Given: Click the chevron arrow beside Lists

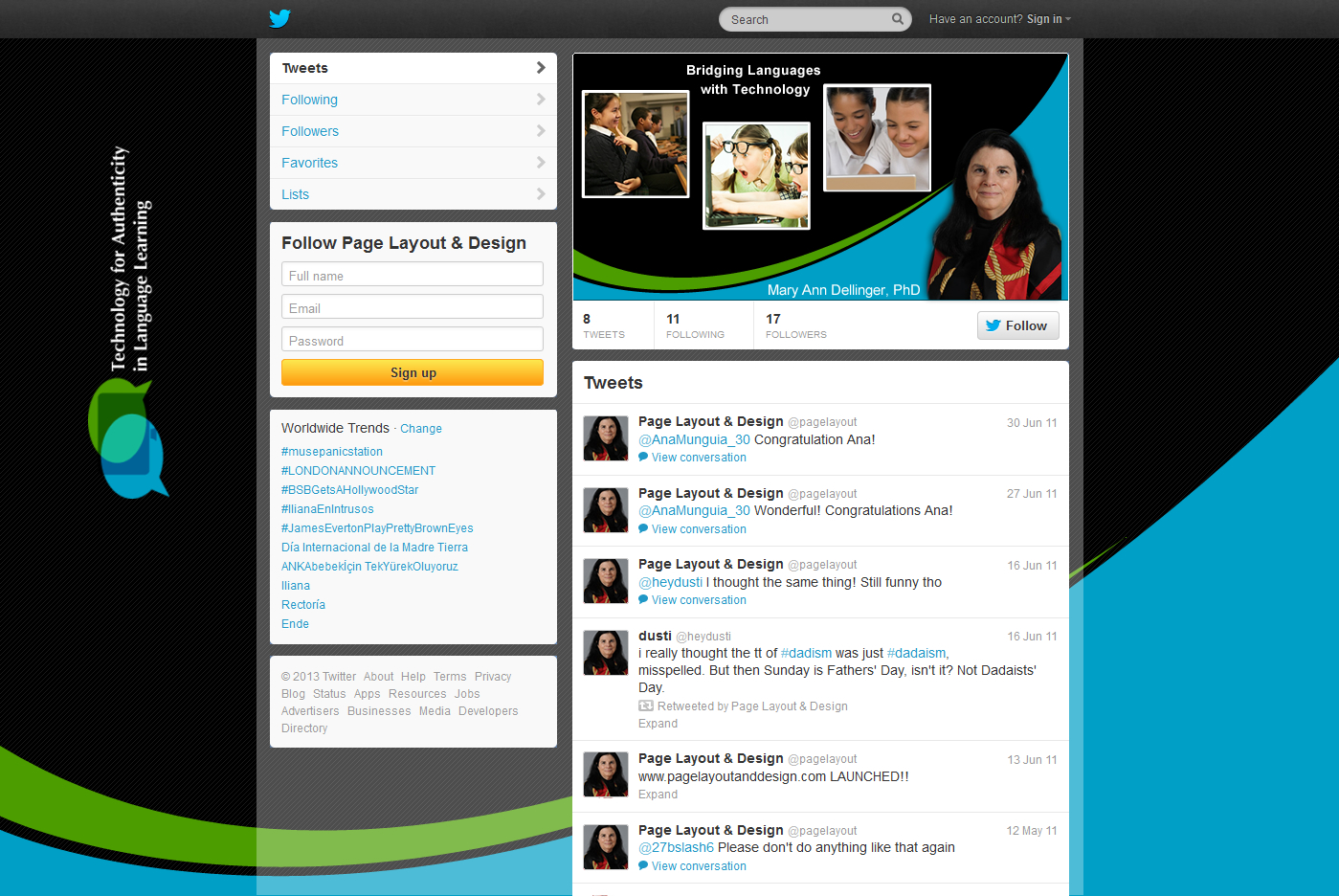Looking at the screenshot, I should click(x=541, y=194).
